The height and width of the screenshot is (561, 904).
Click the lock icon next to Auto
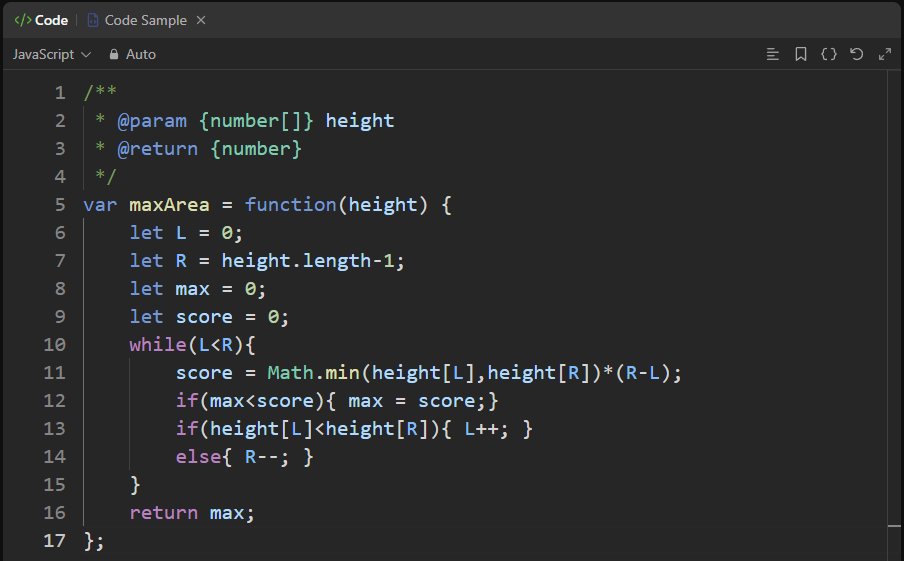point(114,54)
